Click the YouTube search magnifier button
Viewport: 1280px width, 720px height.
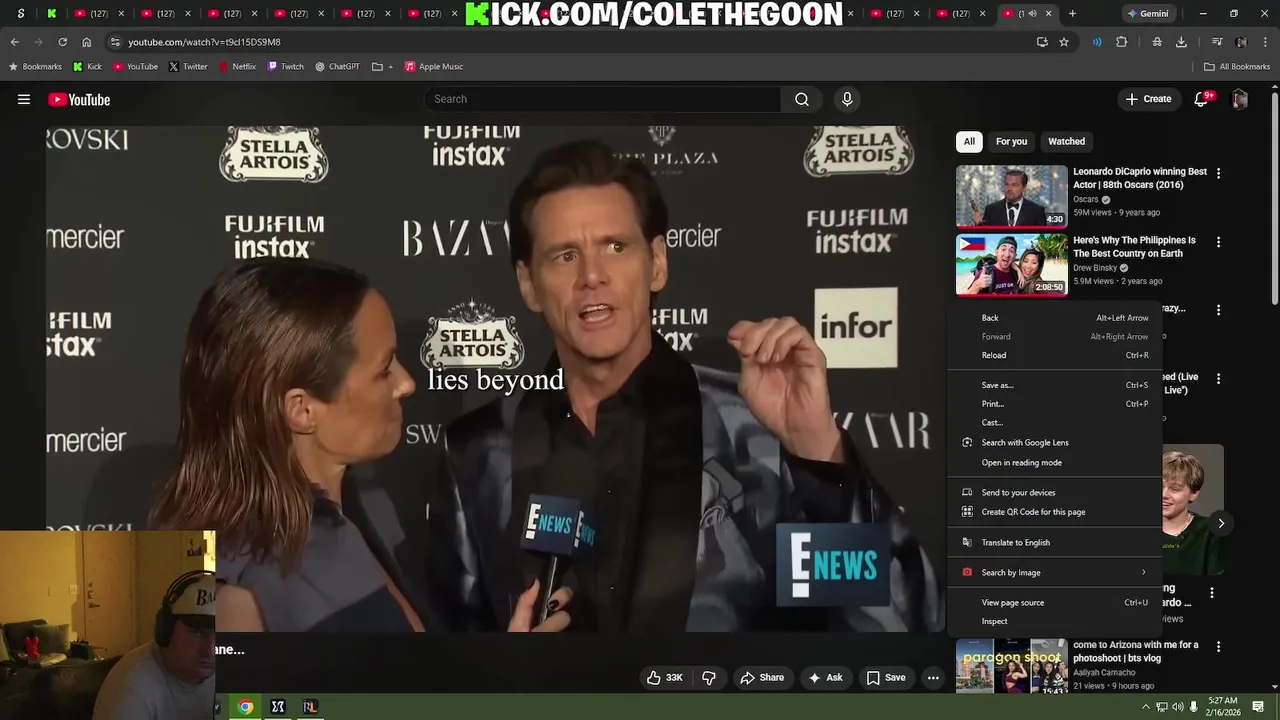pyautogui.click(x=802, y=99)
